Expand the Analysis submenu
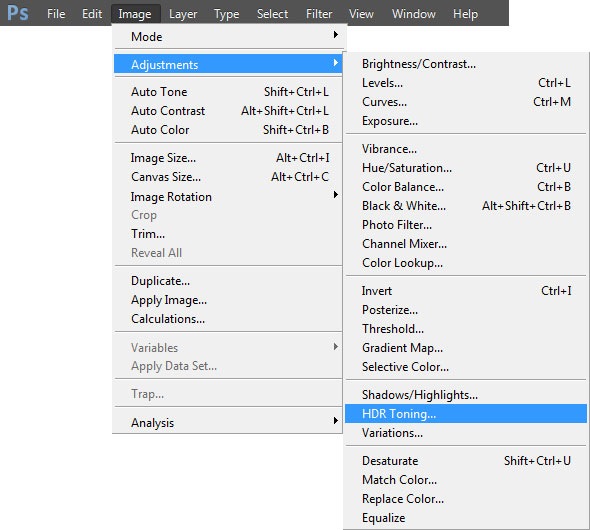This screenshot has width=590, height=530. [228, 422]
